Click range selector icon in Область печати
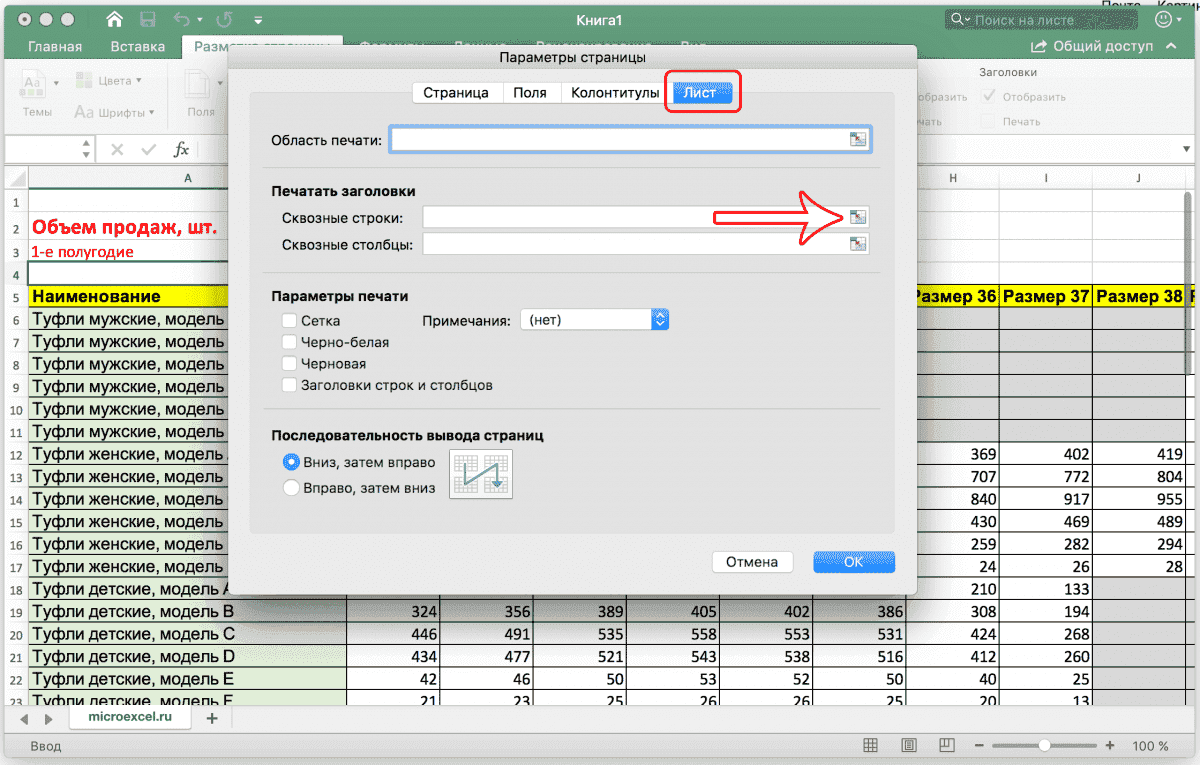 [x=858, y=139]
